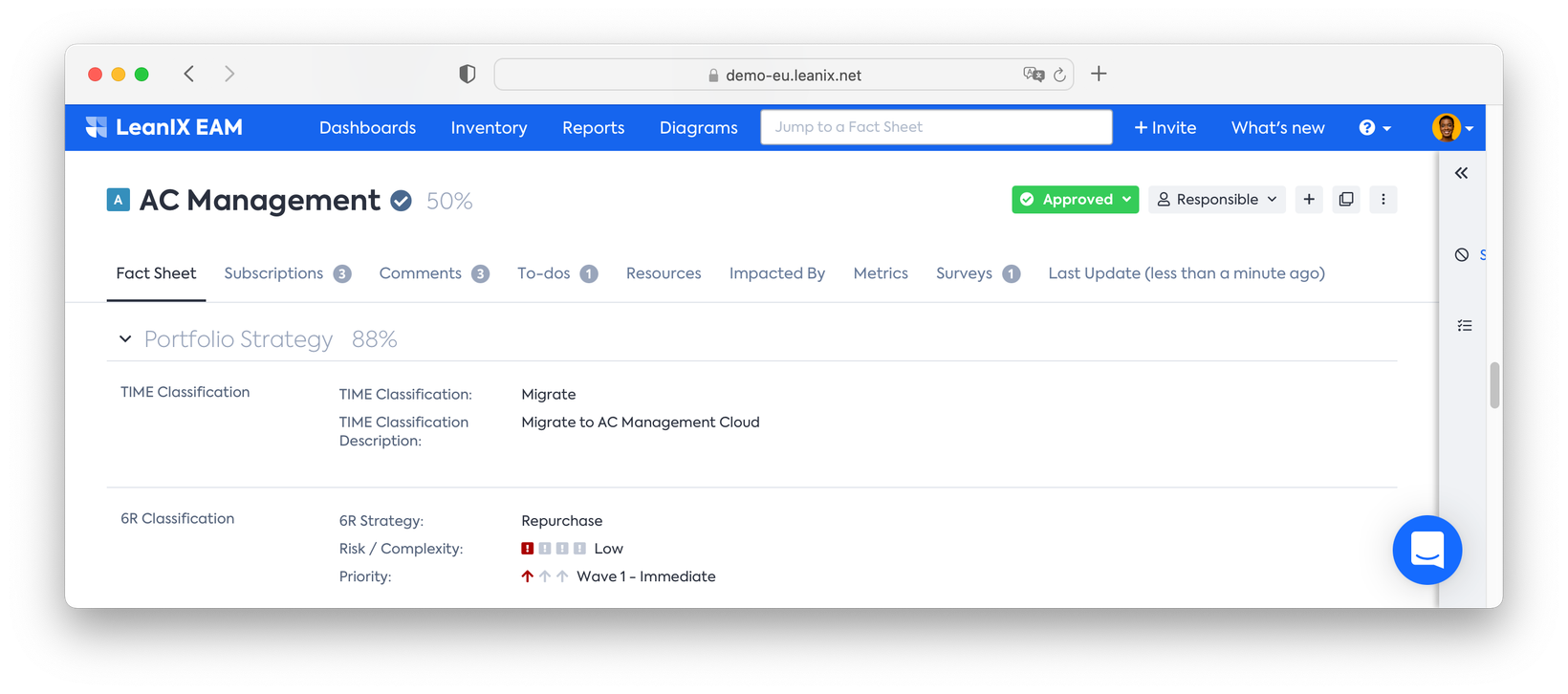Click the TIME Classification value 'Migrate'
This screenshot has height=694, width=1568.
pos(549,394)
